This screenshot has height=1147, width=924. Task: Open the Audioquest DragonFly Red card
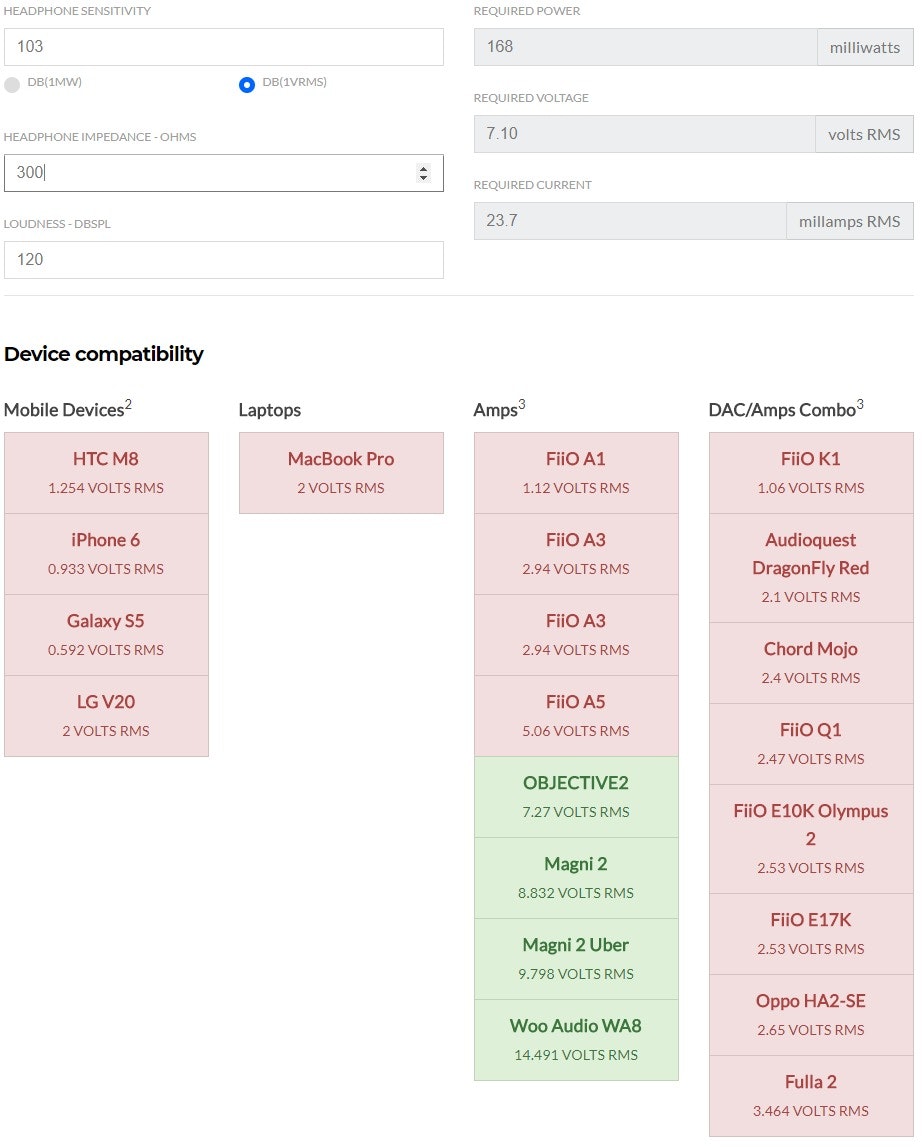811,568
